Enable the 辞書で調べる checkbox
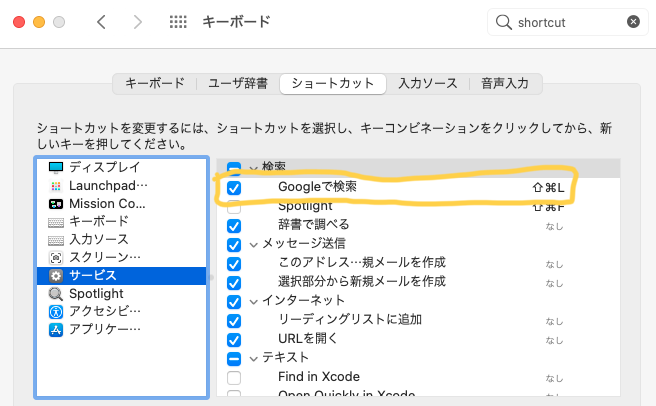Viewport: 656px width, 406px height. pos(234,224)
